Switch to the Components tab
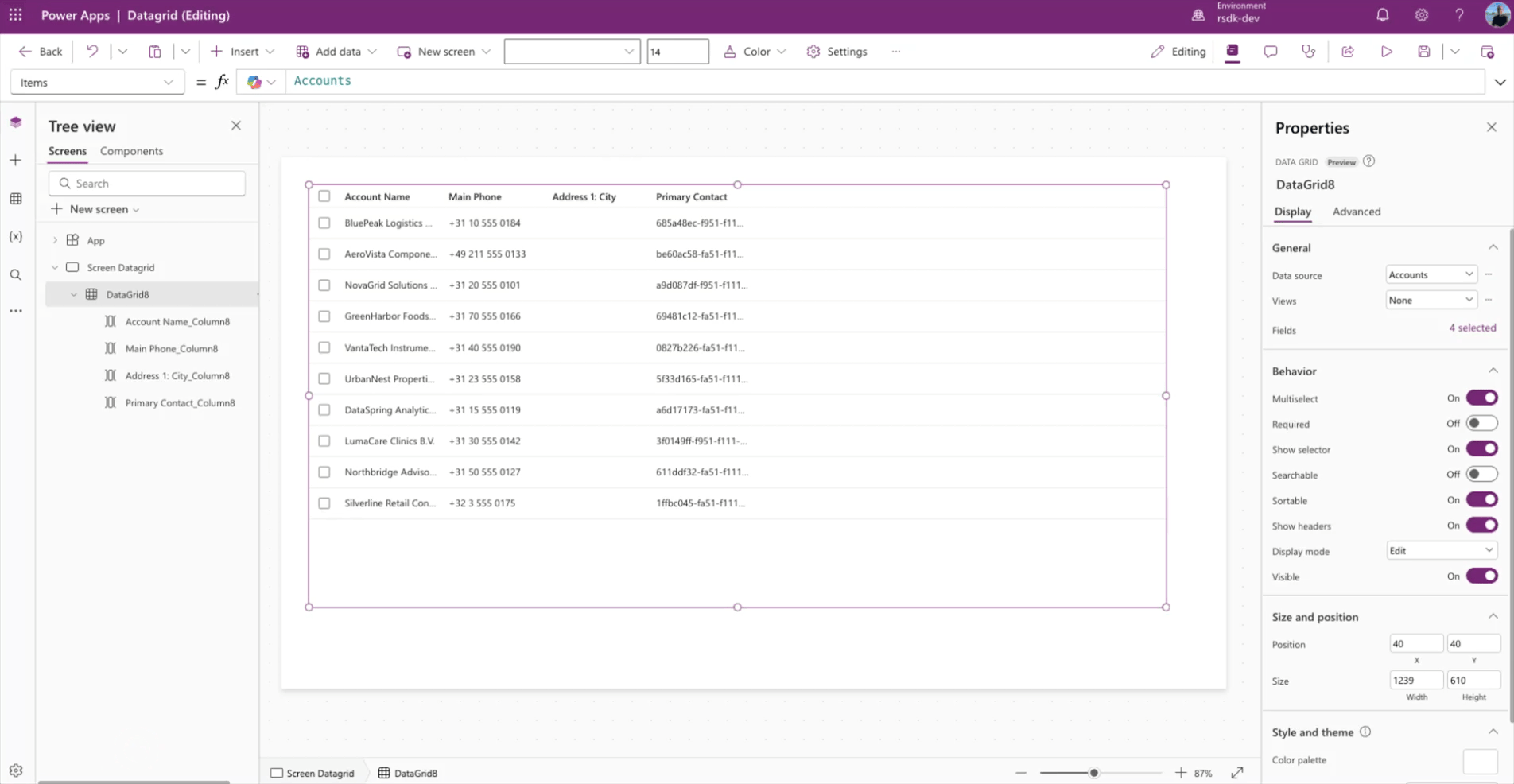Image resolution: width=1514 pixels, height=784 pixels. point(131,151)
